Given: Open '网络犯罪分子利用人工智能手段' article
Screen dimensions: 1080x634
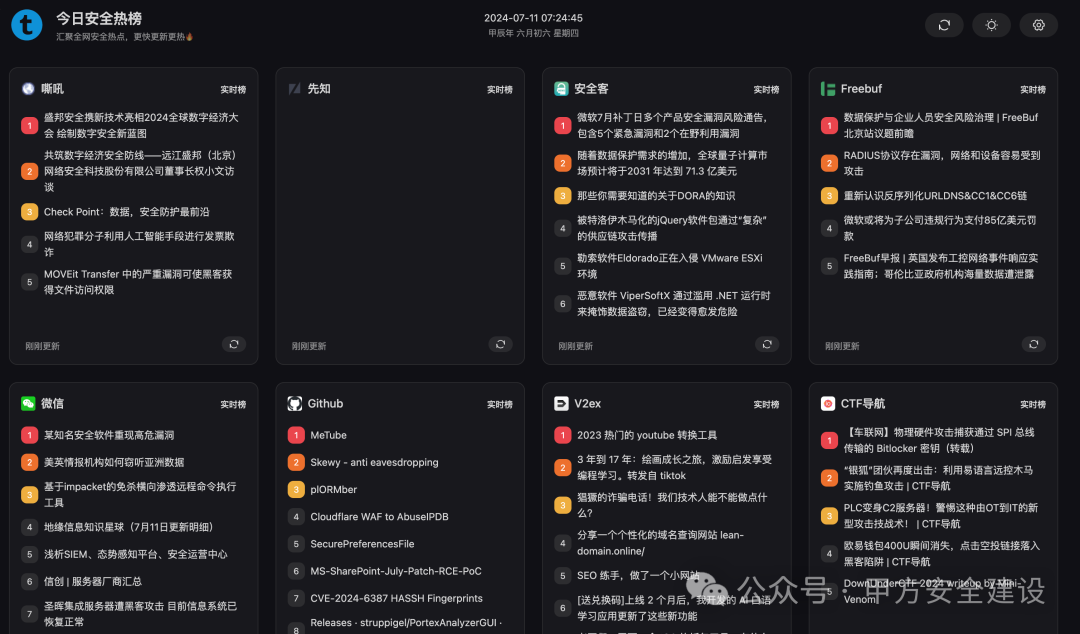Looking at the screenshot, I should (139, 244).
